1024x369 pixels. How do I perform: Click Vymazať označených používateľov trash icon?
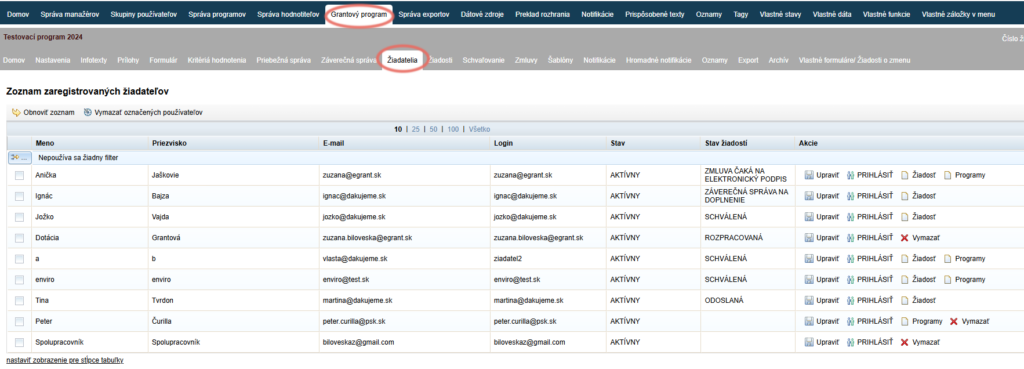pyautogui.click(x=88, y=112)
